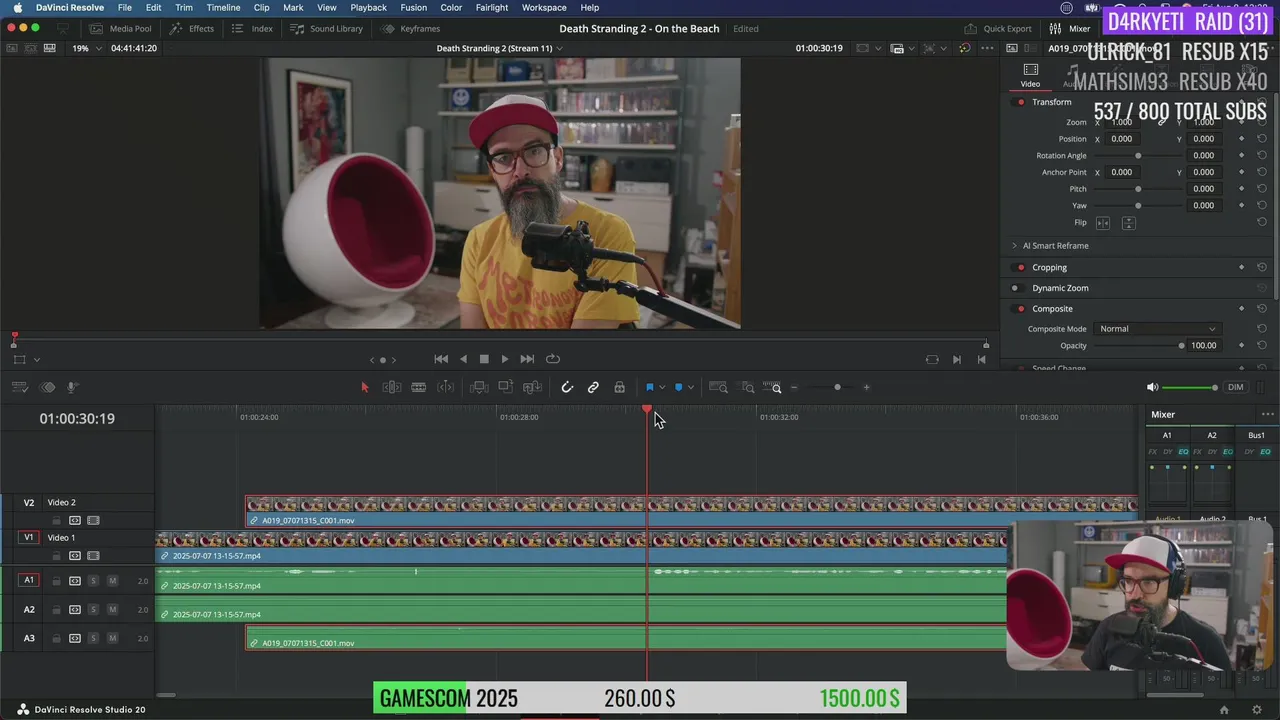Open Composite Mode Normal dropdown
This screenshot has height=720, width=1280.
click(x=1158, y=329)
